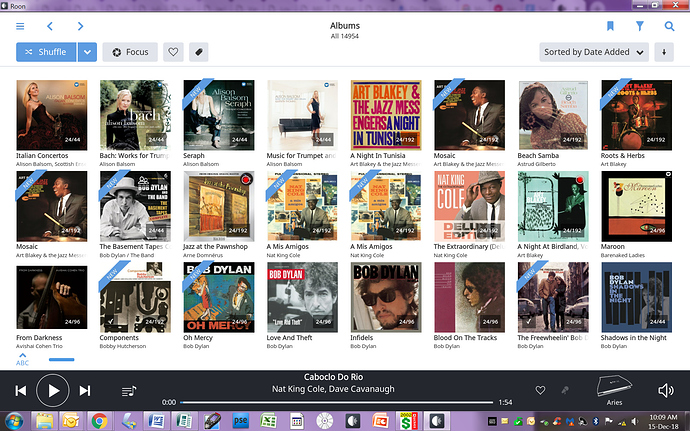The width and height of the screenshot is (690, 431).
Task: Open A Night In Tunisia album cover
Action: click(x=386, y=115)
